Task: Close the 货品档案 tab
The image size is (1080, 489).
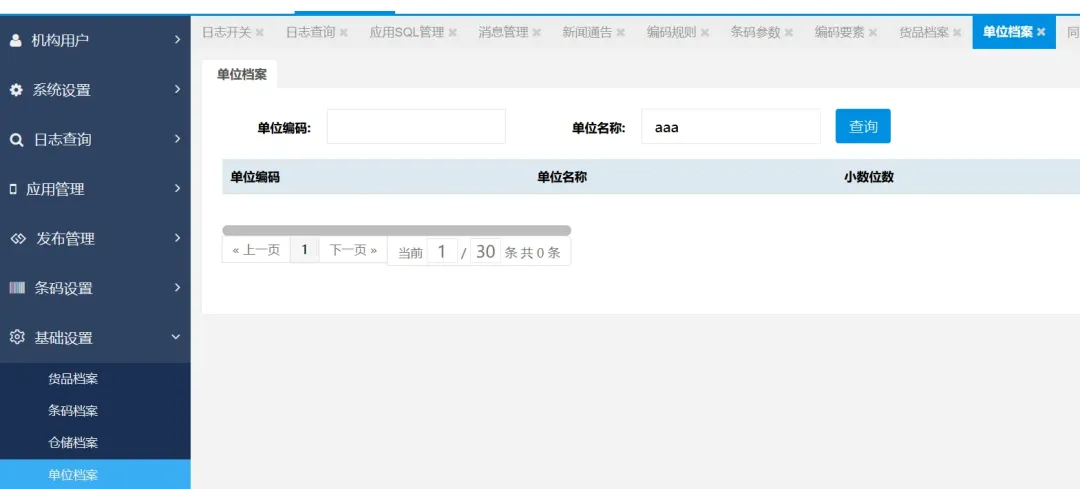Action: pos(957,32)
